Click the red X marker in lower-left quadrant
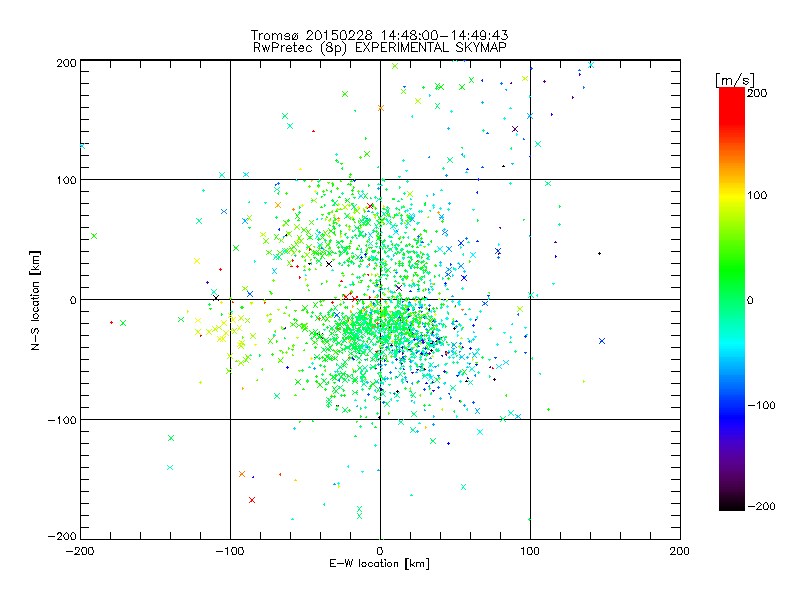Screen dimensions: 800x600 click(252, 500)
